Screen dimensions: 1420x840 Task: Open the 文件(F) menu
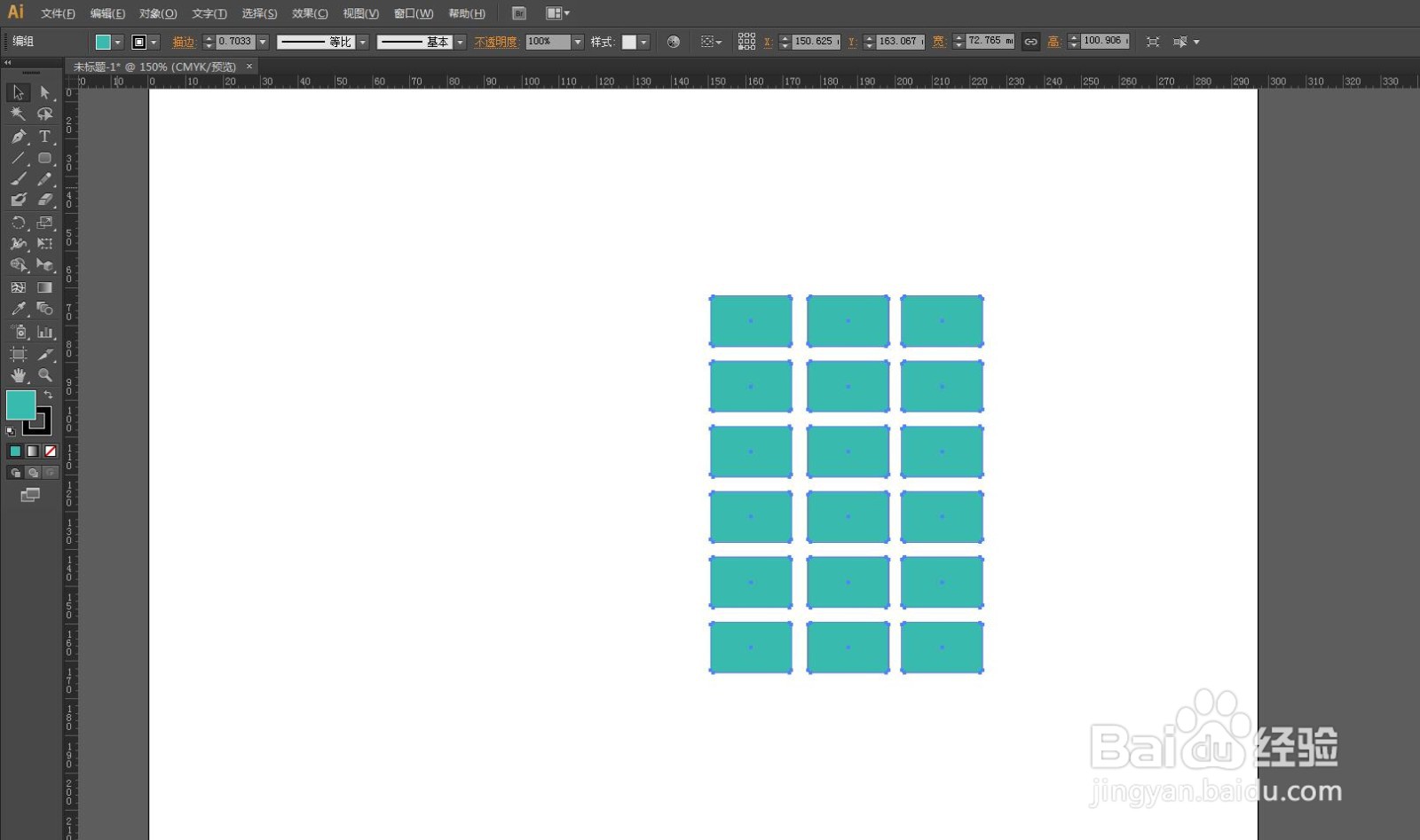[x=58, y=13]
